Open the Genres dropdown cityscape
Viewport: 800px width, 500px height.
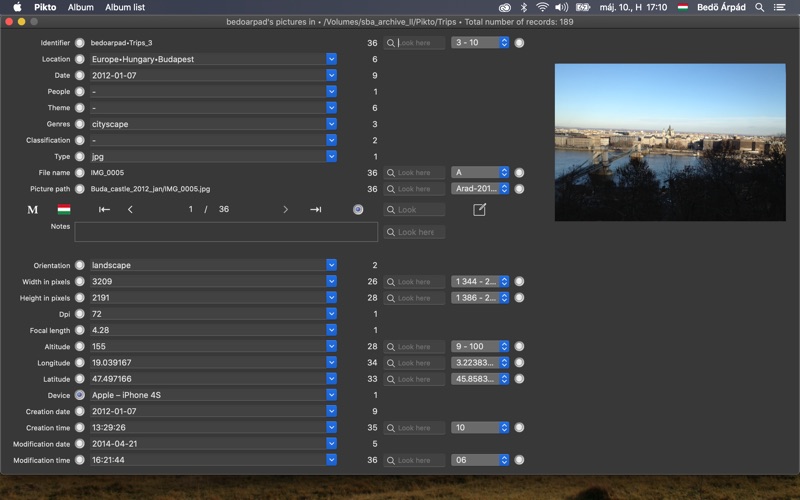click(x=331, y=124)
